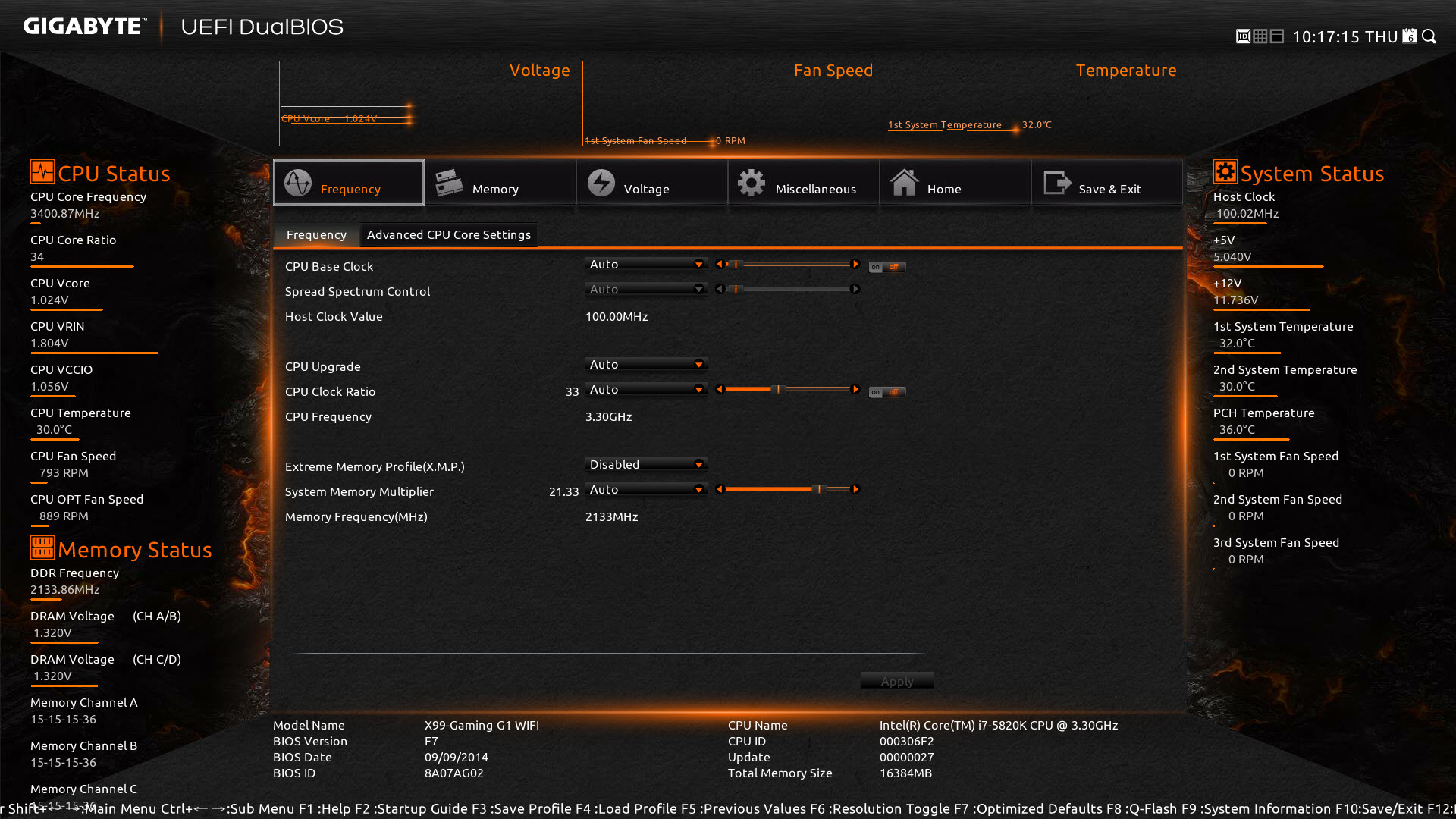Click the window panel layout icon
This screenshot has height=819, width=1456.
click(x=1277, y=36)
